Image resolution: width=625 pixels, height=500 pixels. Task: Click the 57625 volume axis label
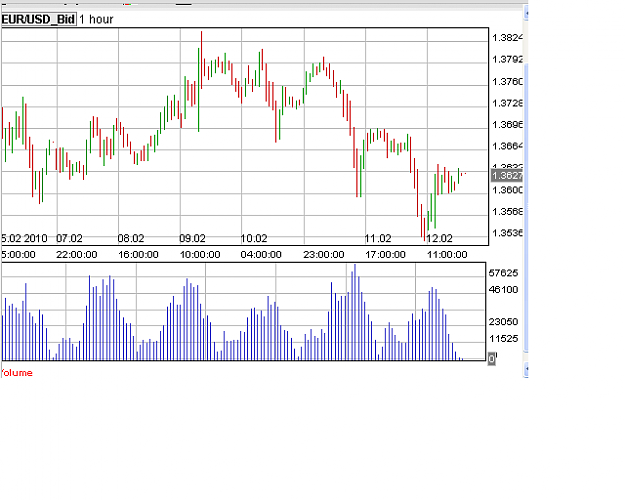[503, 273]
